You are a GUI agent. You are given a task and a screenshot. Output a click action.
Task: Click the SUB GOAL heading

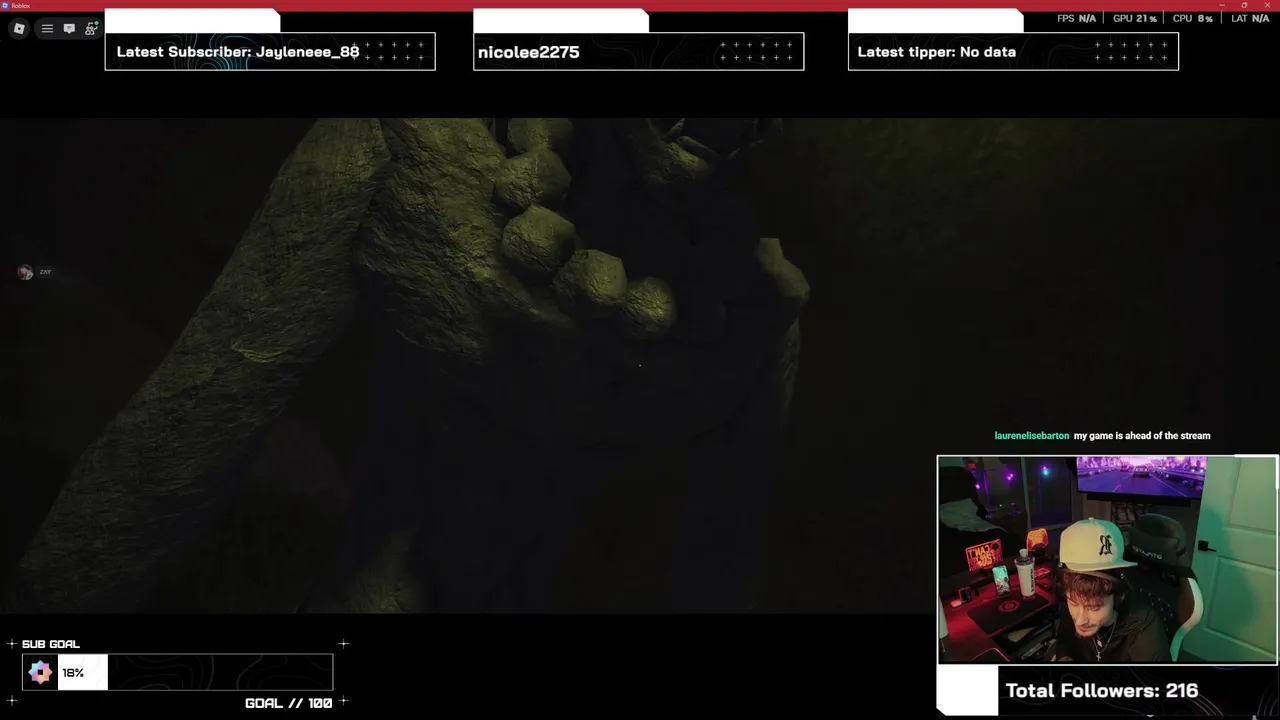51,644
